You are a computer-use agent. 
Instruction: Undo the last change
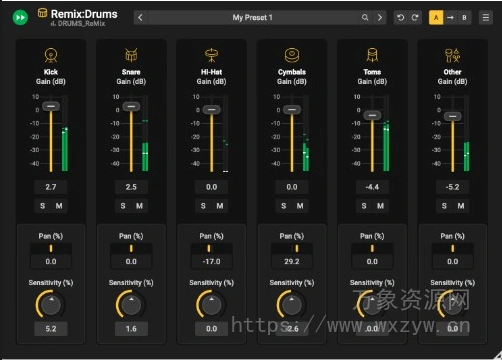[401, 17]
